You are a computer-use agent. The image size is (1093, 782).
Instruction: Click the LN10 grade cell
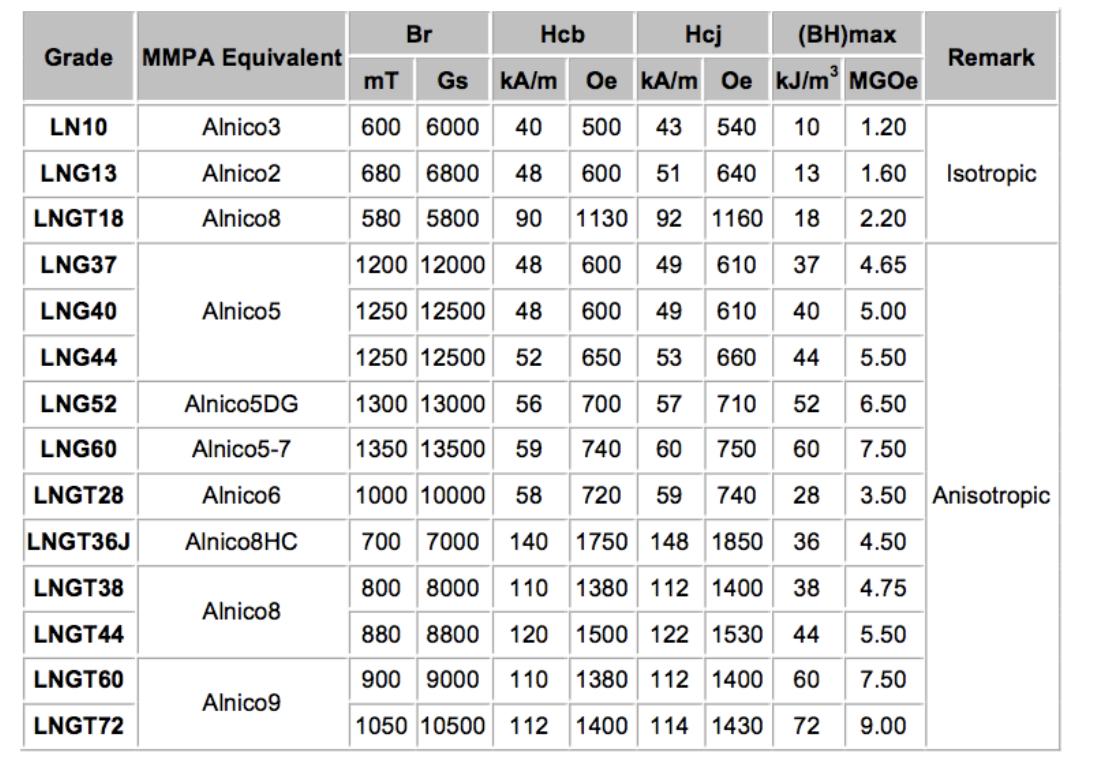pos(78,127)
